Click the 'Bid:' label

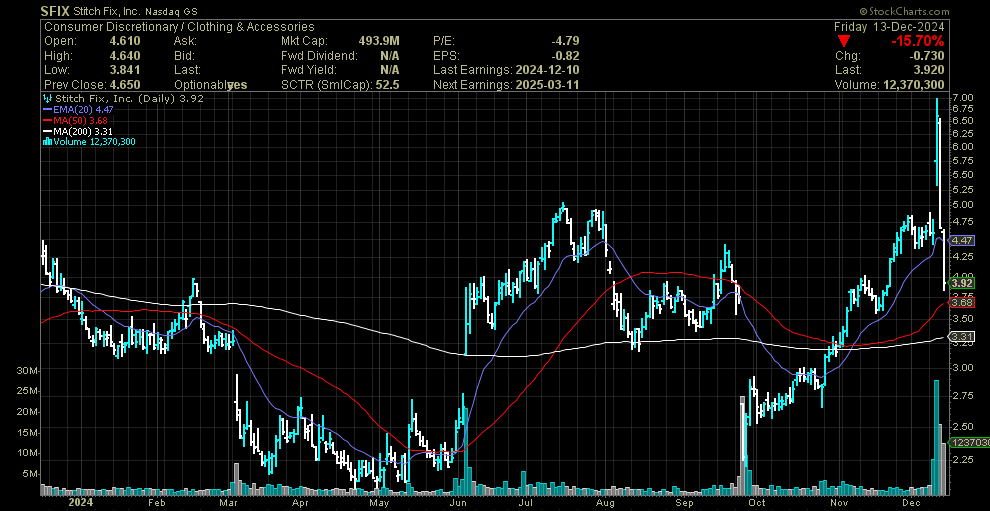coord(184,56)
